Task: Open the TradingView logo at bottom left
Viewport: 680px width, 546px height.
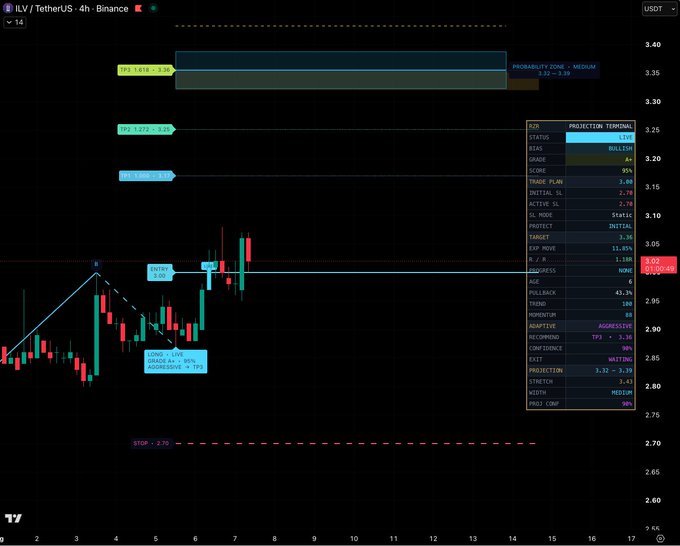Action: tap(13, 518)
